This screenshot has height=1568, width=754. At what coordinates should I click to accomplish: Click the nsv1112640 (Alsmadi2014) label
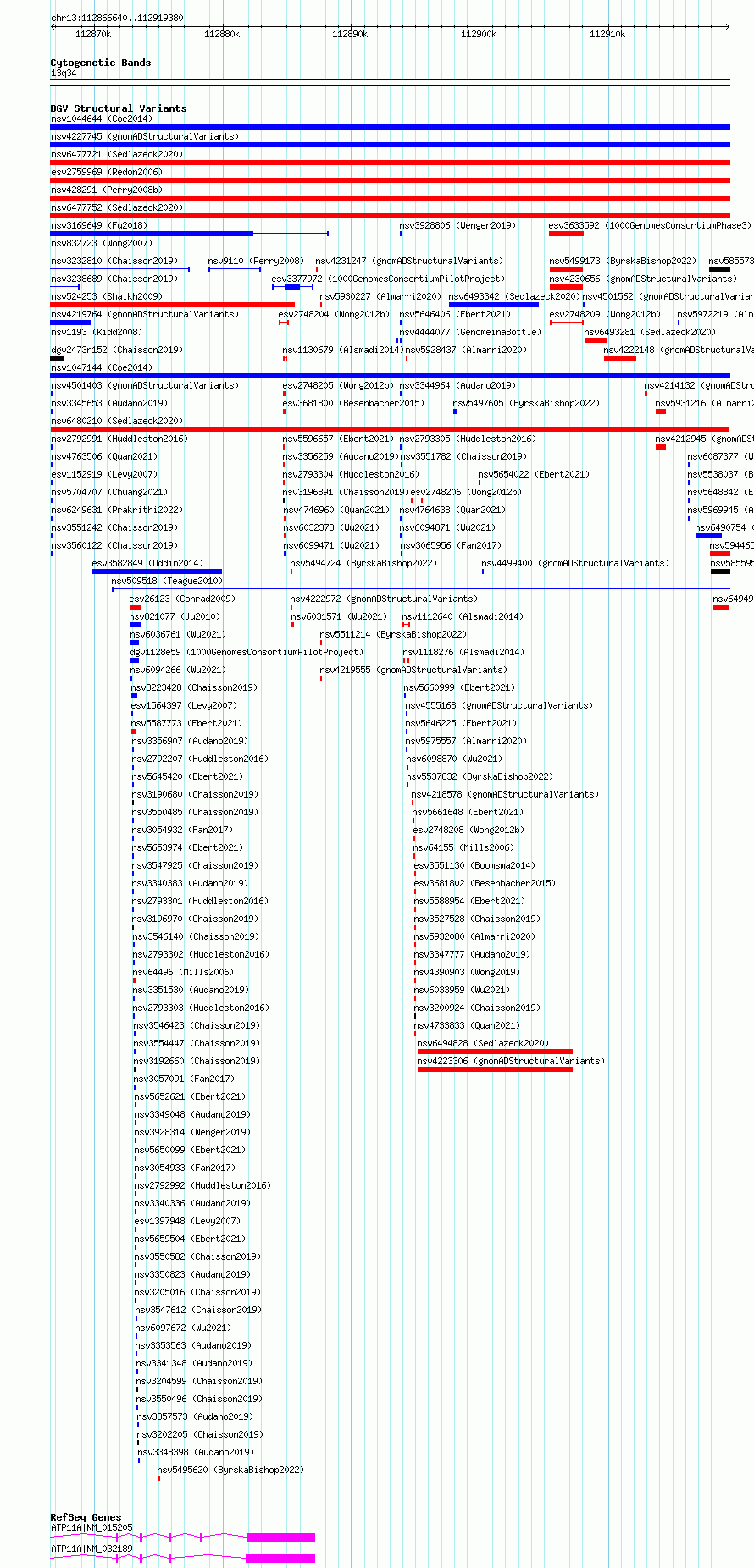coord(463,616)
